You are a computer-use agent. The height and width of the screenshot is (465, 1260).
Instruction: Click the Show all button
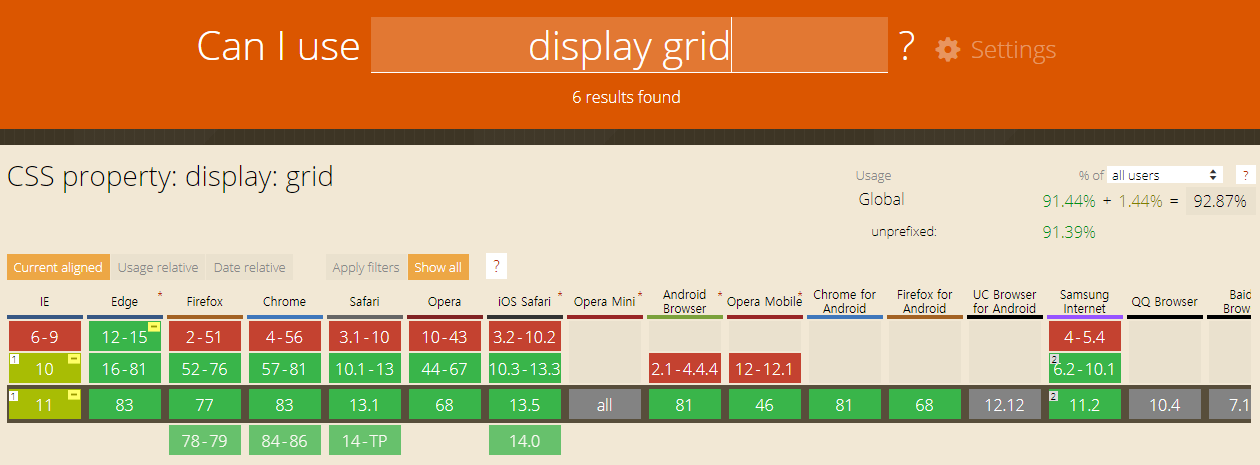click(438, 267)
